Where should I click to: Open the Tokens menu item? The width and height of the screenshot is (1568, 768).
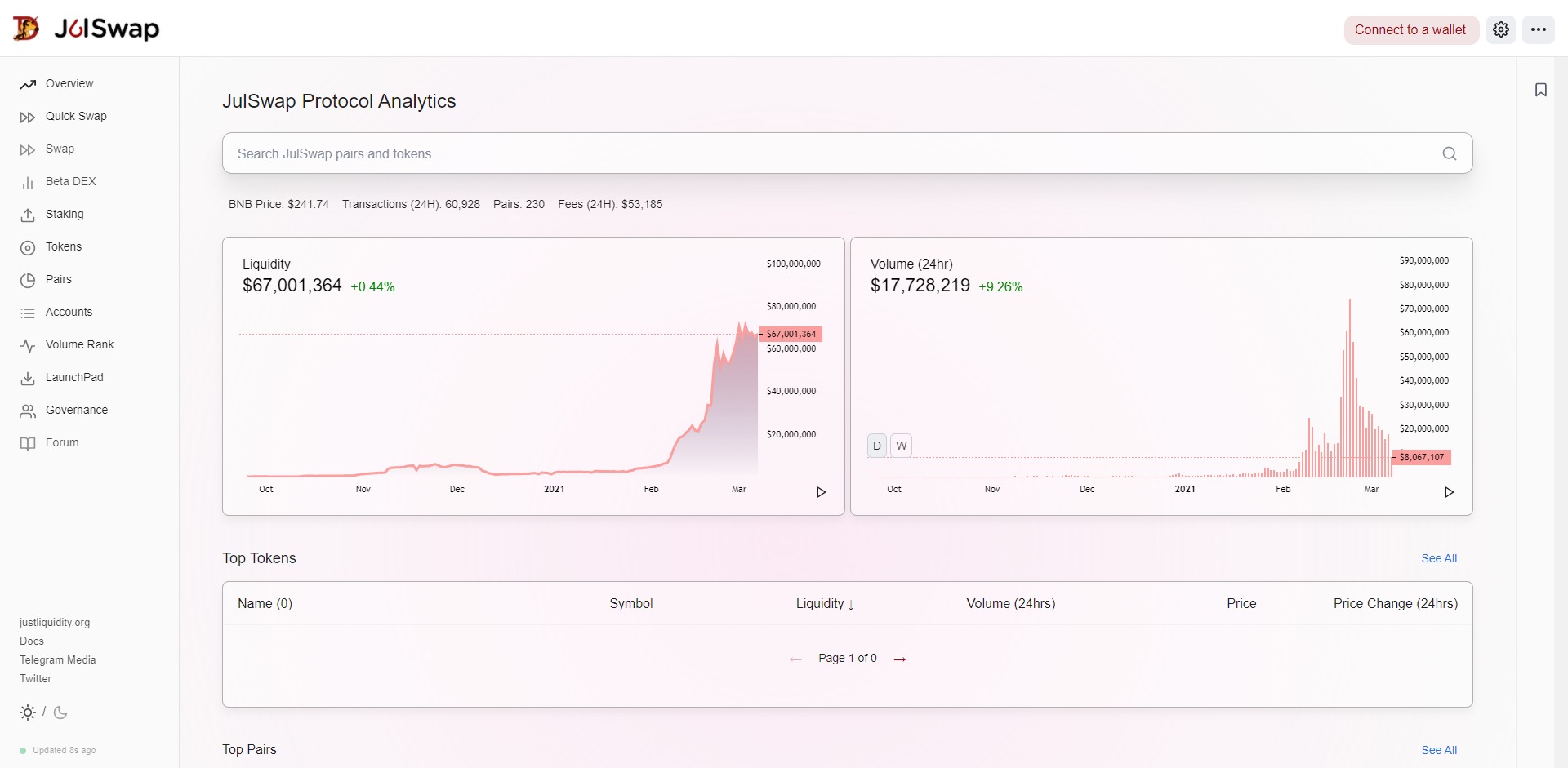coord(64,246)
